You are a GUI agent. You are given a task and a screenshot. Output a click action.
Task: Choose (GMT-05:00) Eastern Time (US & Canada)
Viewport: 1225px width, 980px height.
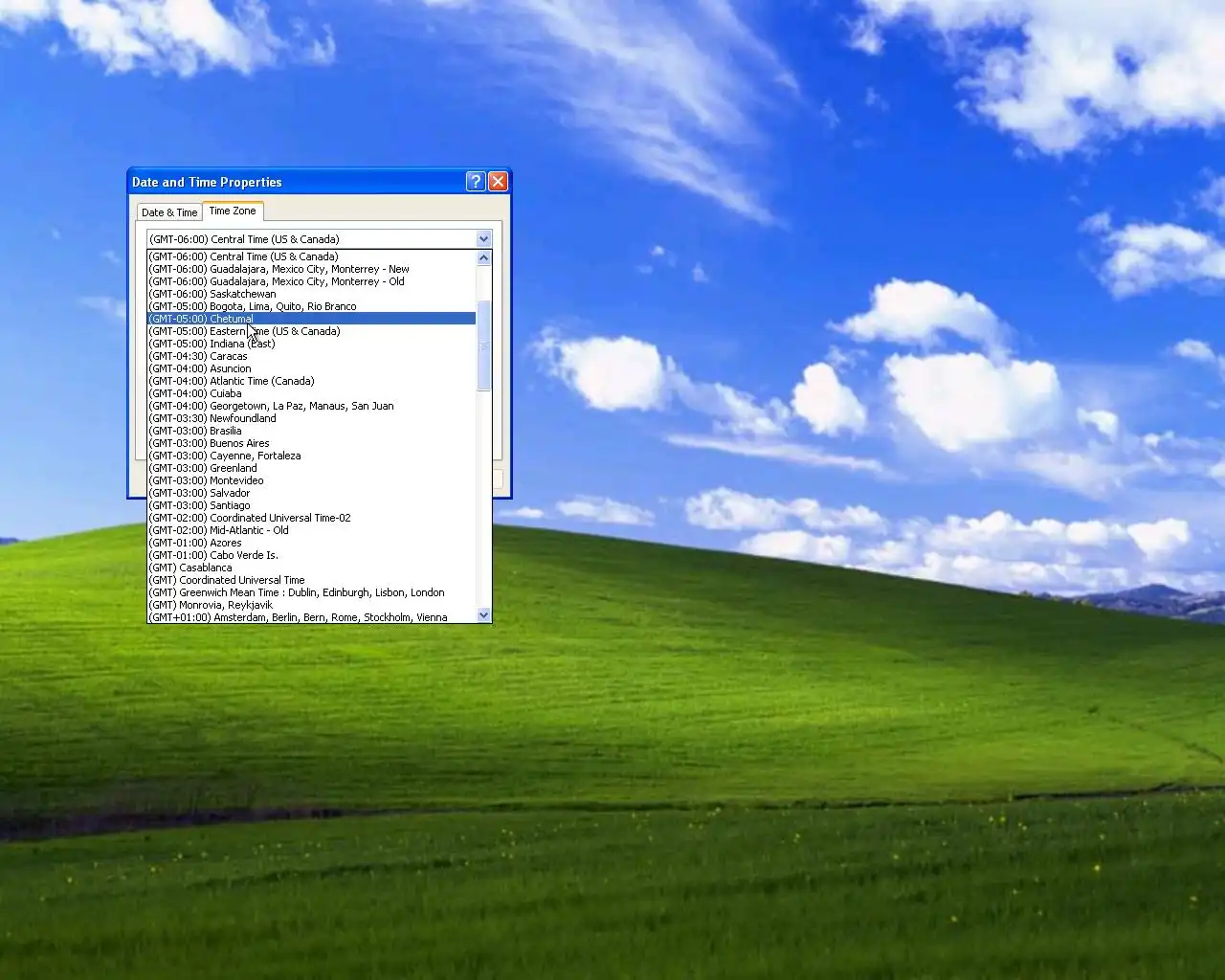click(x=311, y=331)
